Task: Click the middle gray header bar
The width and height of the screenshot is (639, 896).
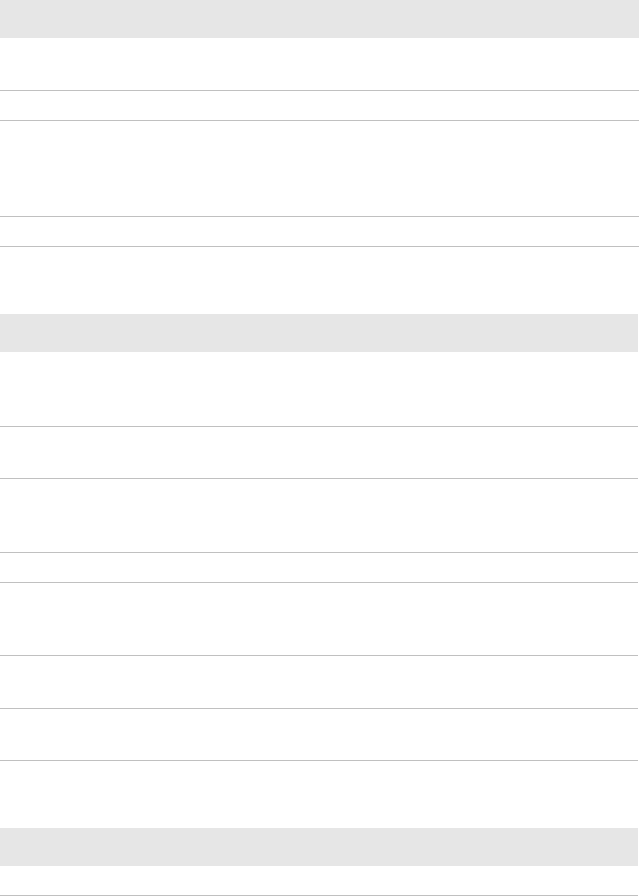Action: tap(319, 333)
